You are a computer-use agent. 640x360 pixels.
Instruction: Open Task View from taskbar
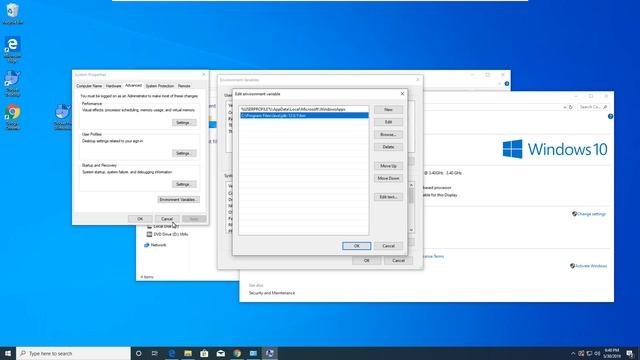[x=155, y=353]
